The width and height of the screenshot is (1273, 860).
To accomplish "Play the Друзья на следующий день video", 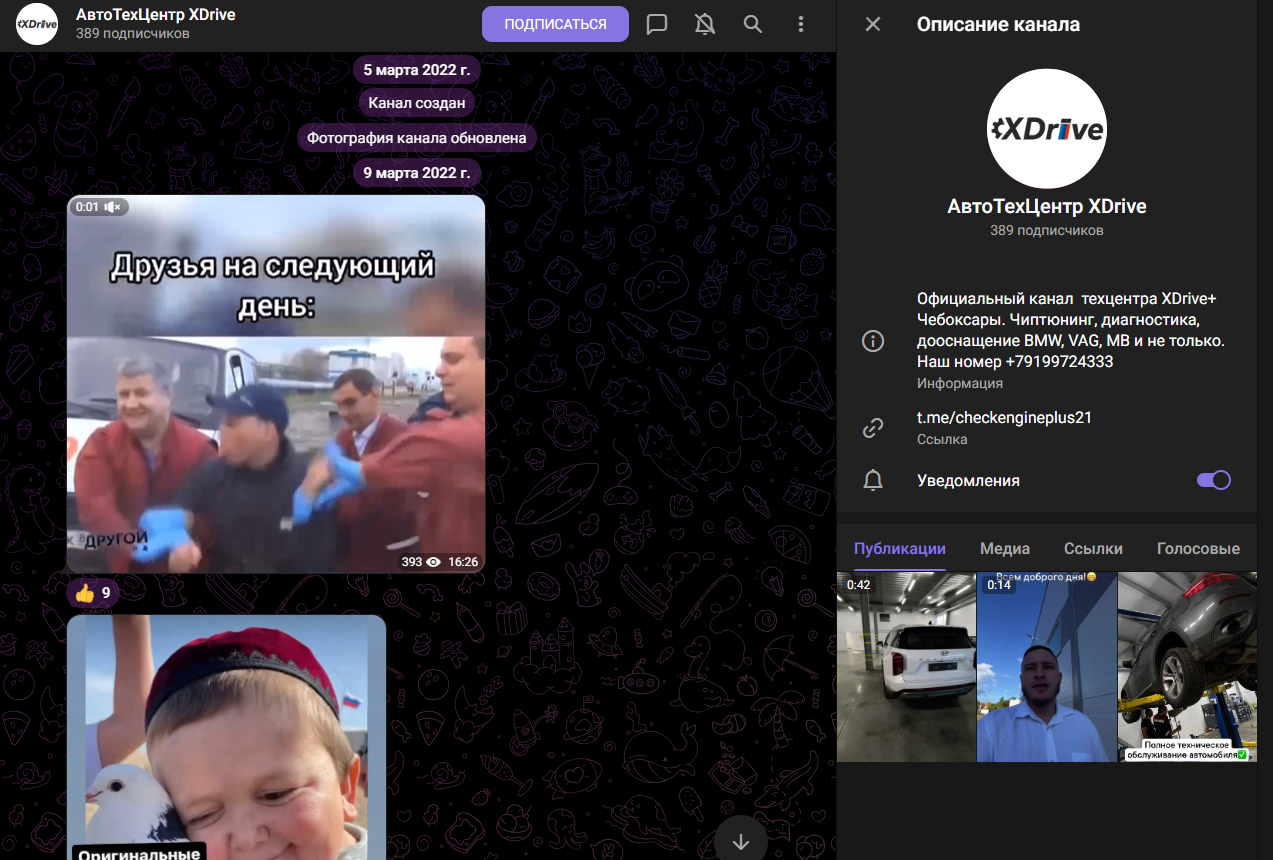I will (x=276, y=384).
